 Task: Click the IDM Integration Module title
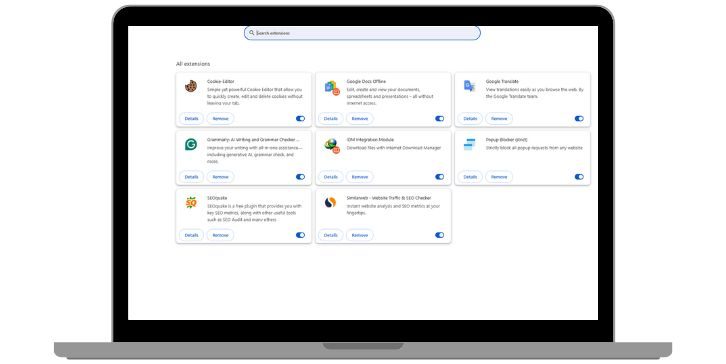coord(370,140)
